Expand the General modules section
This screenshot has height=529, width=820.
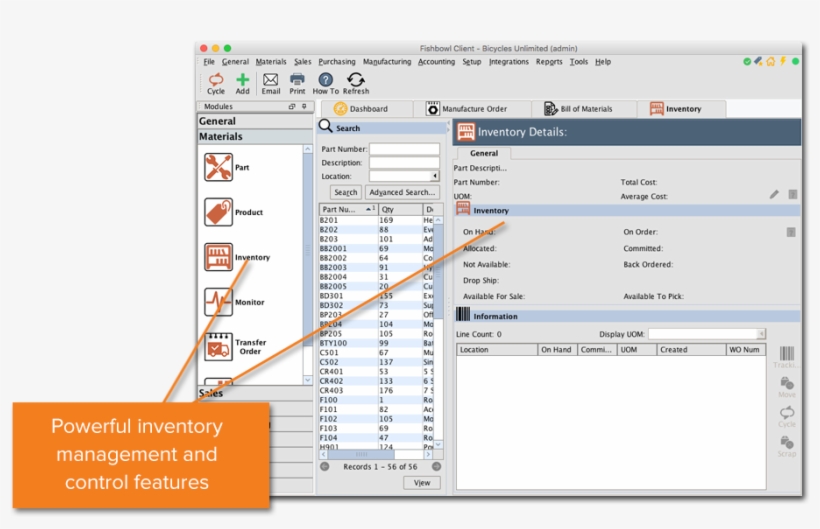tap(255, 121)
